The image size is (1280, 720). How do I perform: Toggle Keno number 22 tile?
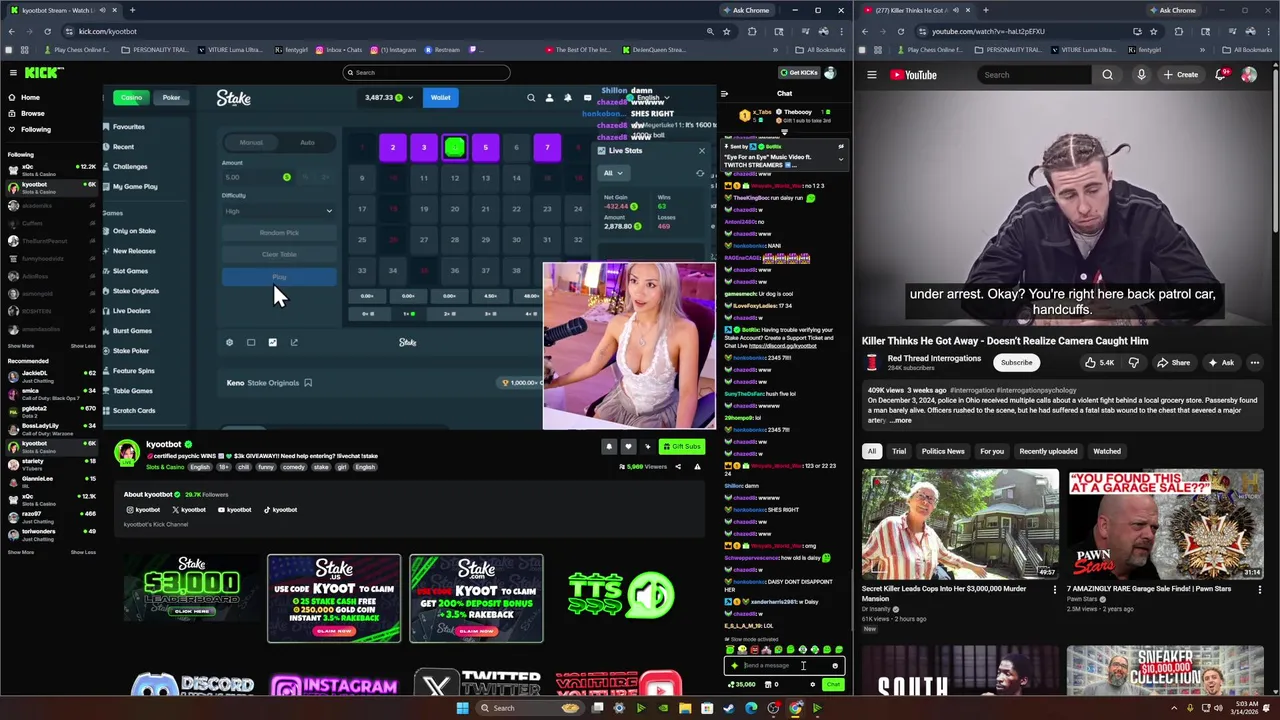(516, 209)
